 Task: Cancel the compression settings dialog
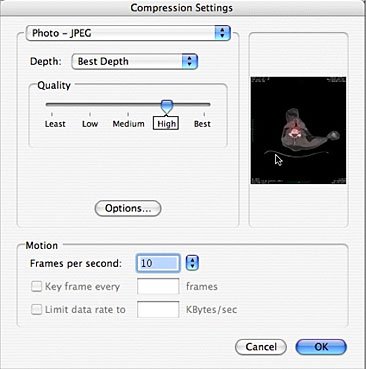pyautogui.click(x=261, y=347)
